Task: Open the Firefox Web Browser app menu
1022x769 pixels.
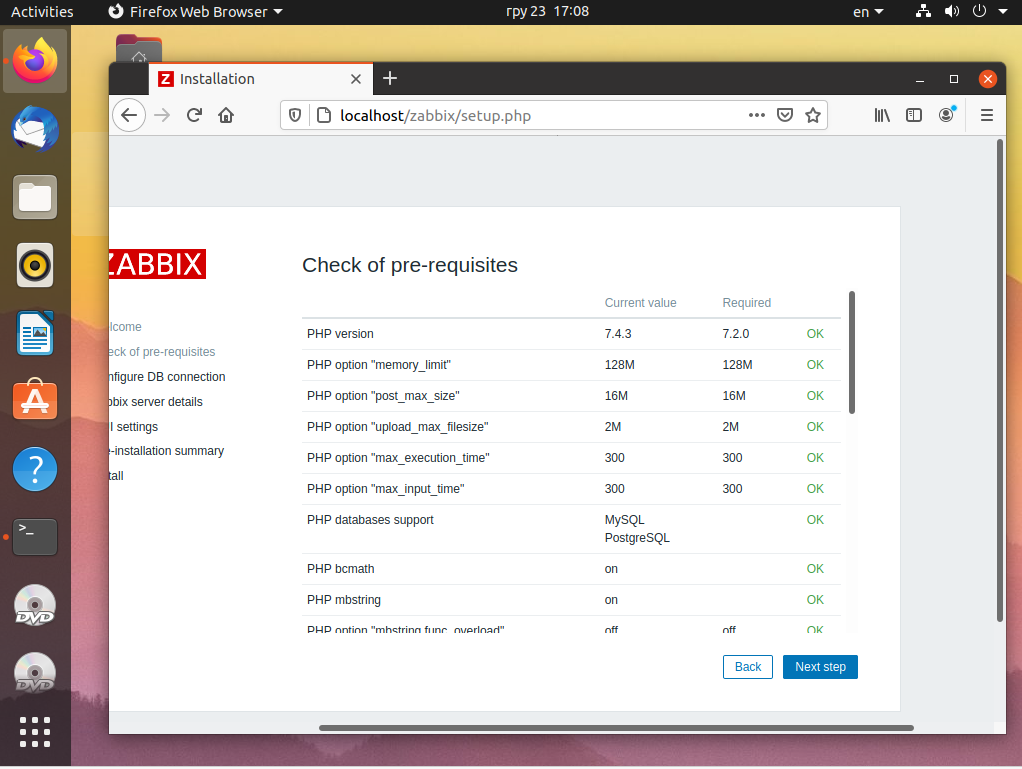Action: [196, 12]
